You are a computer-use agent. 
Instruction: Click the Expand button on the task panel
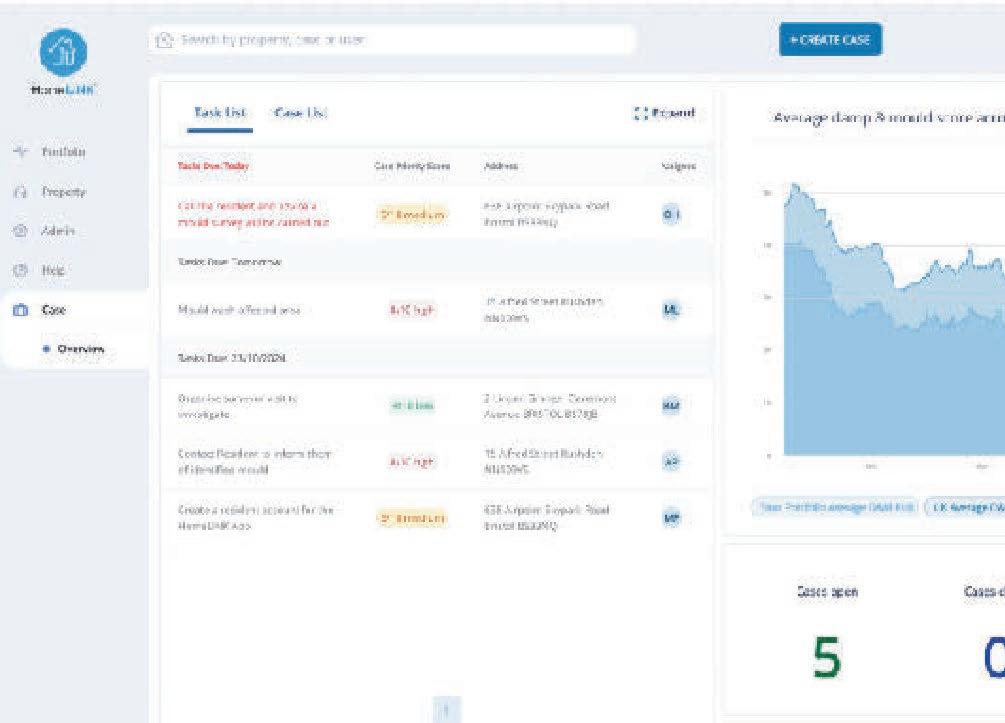[x=665, y=113]
